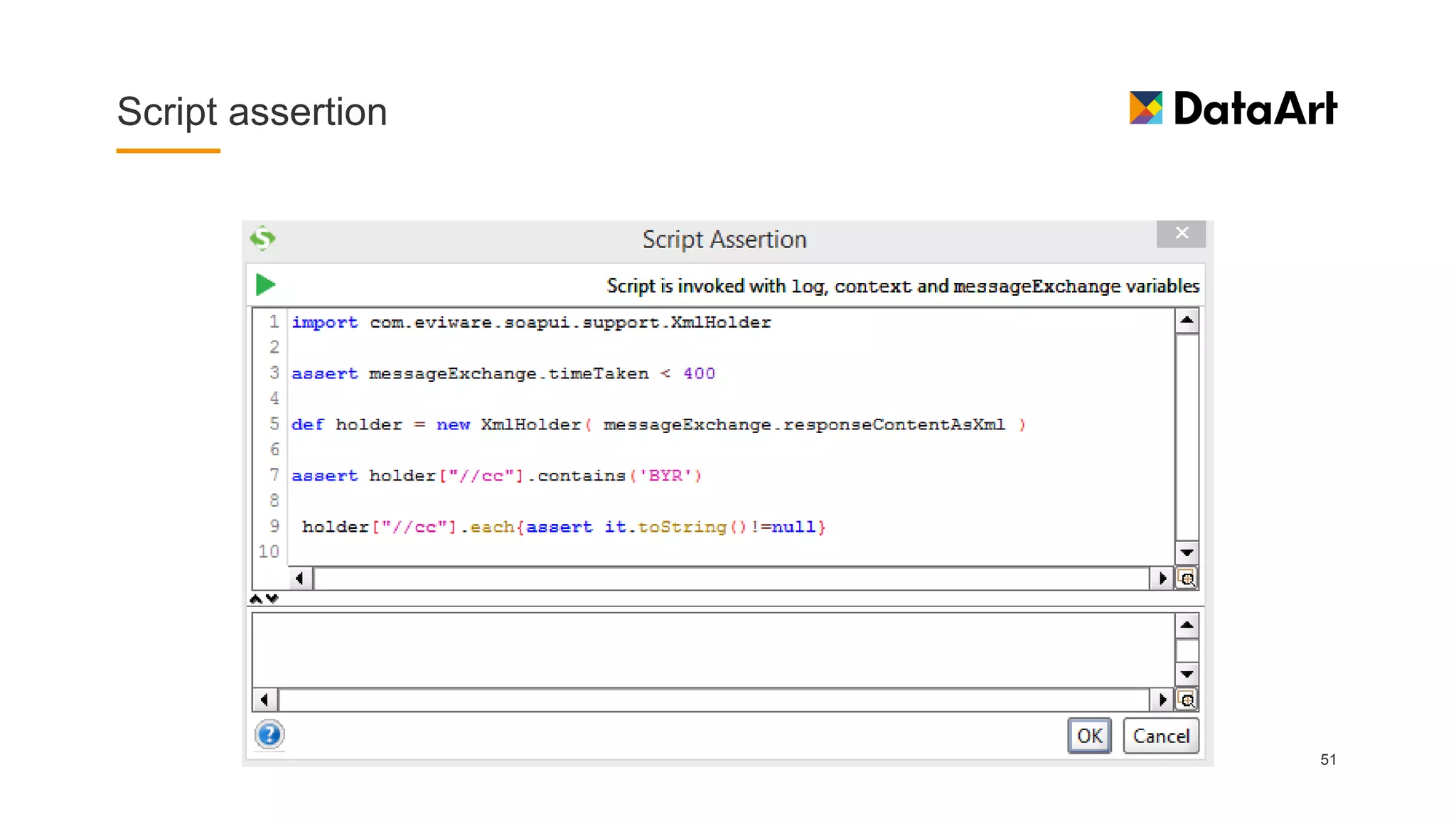Click inside the empty output log pane
The width and height of the screenshot is (1456, 819).
pos(713,651)
